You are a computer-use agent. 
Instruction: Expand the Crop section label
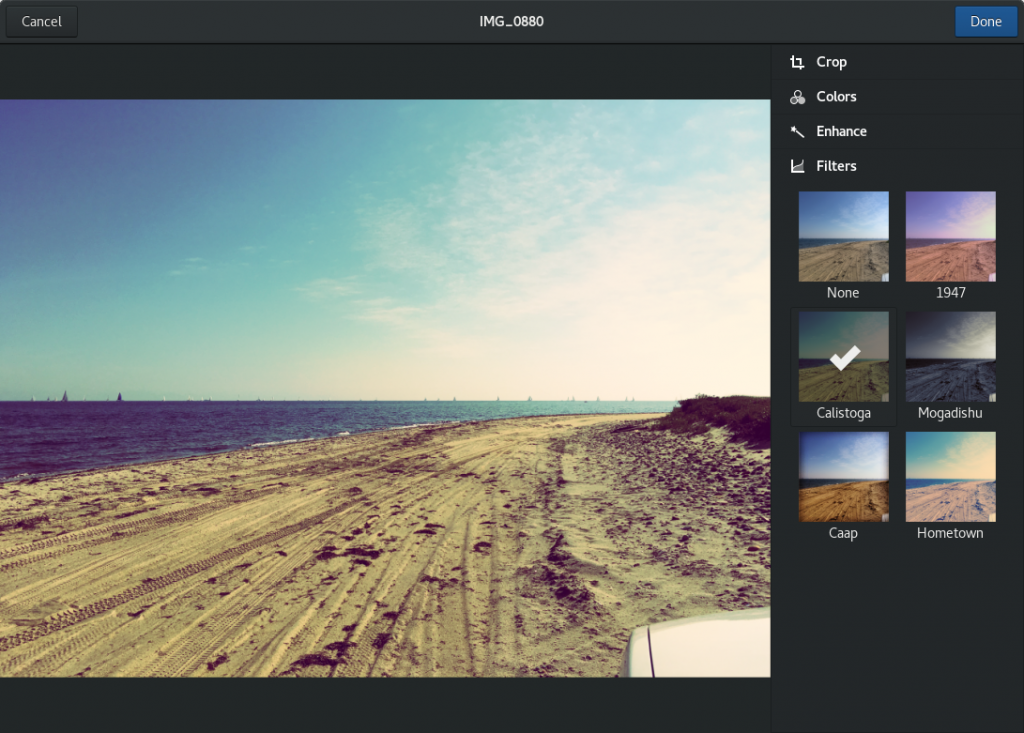[x=831, y=62]
